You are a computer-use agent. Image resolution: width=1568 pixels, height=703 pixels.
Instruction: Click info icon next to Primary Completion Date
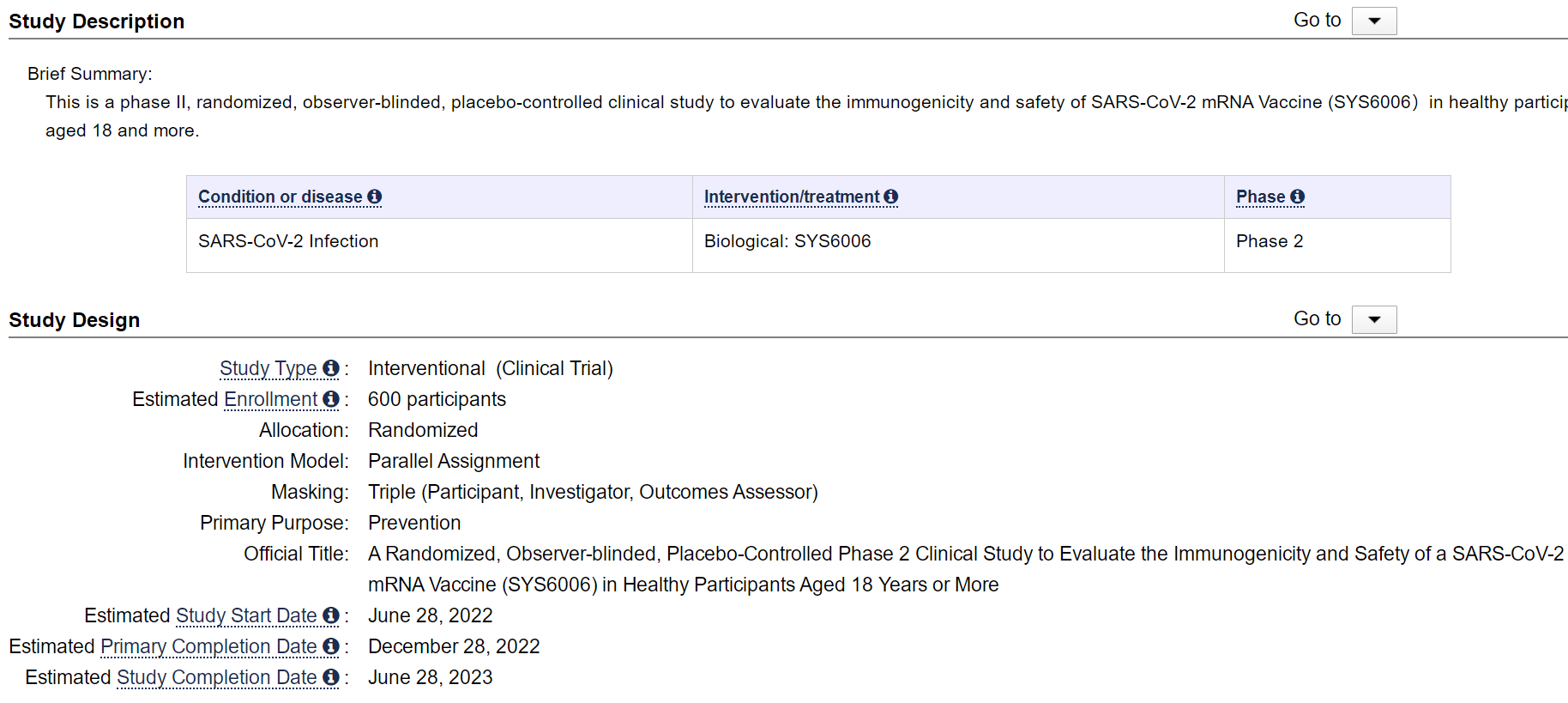click(331, 646)
